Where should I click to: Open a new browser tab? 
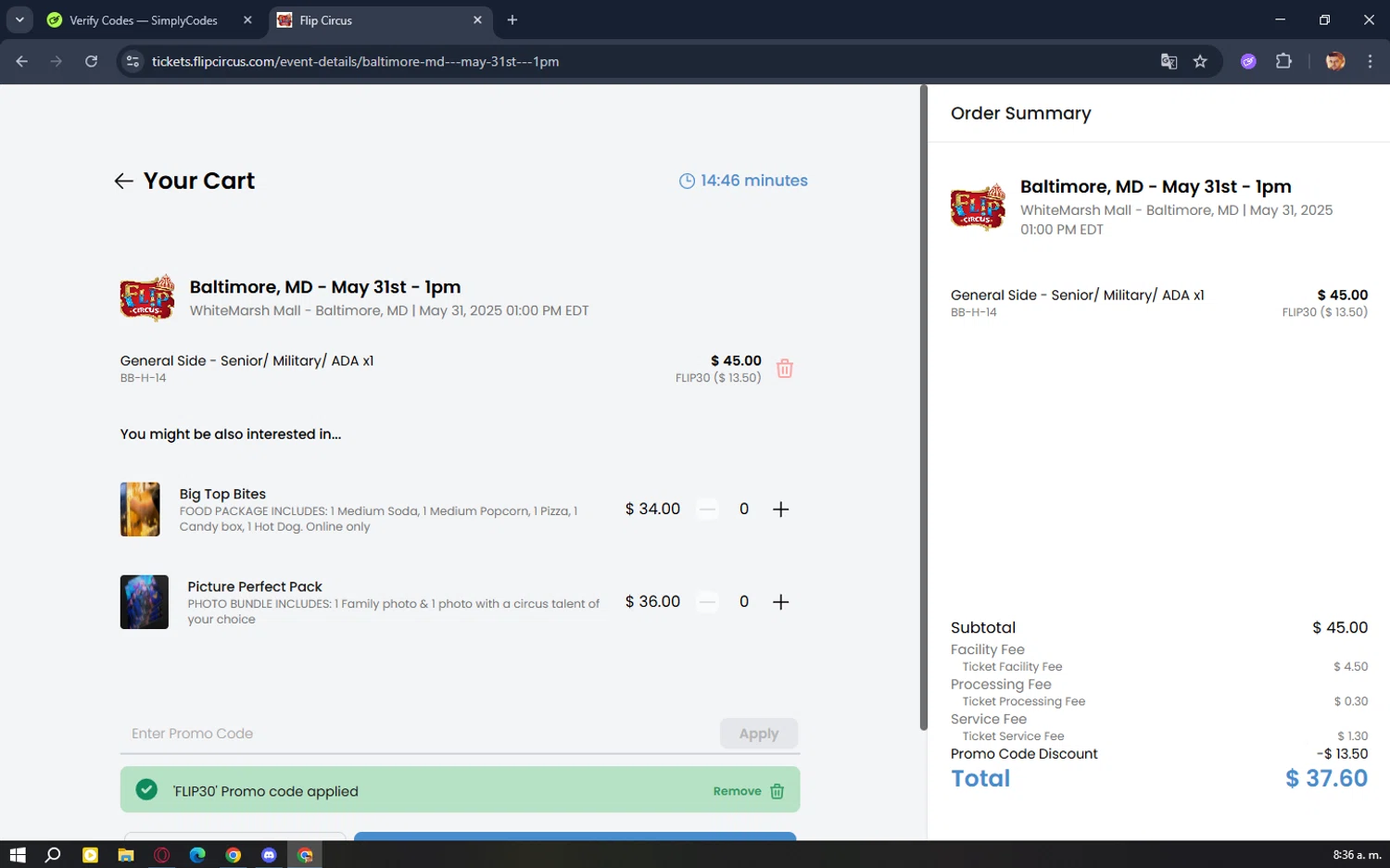[x=512, y=20]
